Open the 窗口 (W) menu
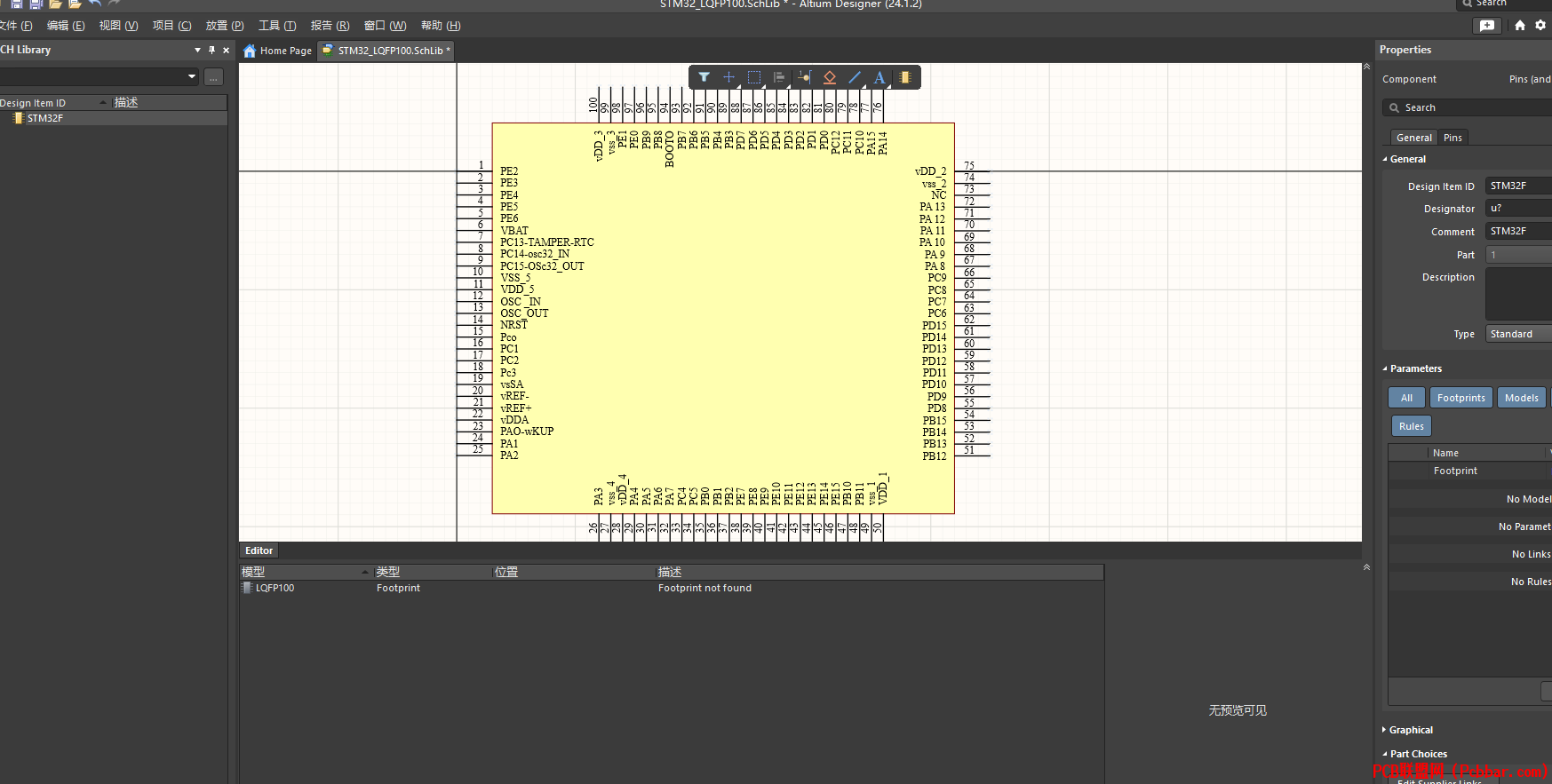Viewport: 1552px width, 784px height. coord(385,26)
